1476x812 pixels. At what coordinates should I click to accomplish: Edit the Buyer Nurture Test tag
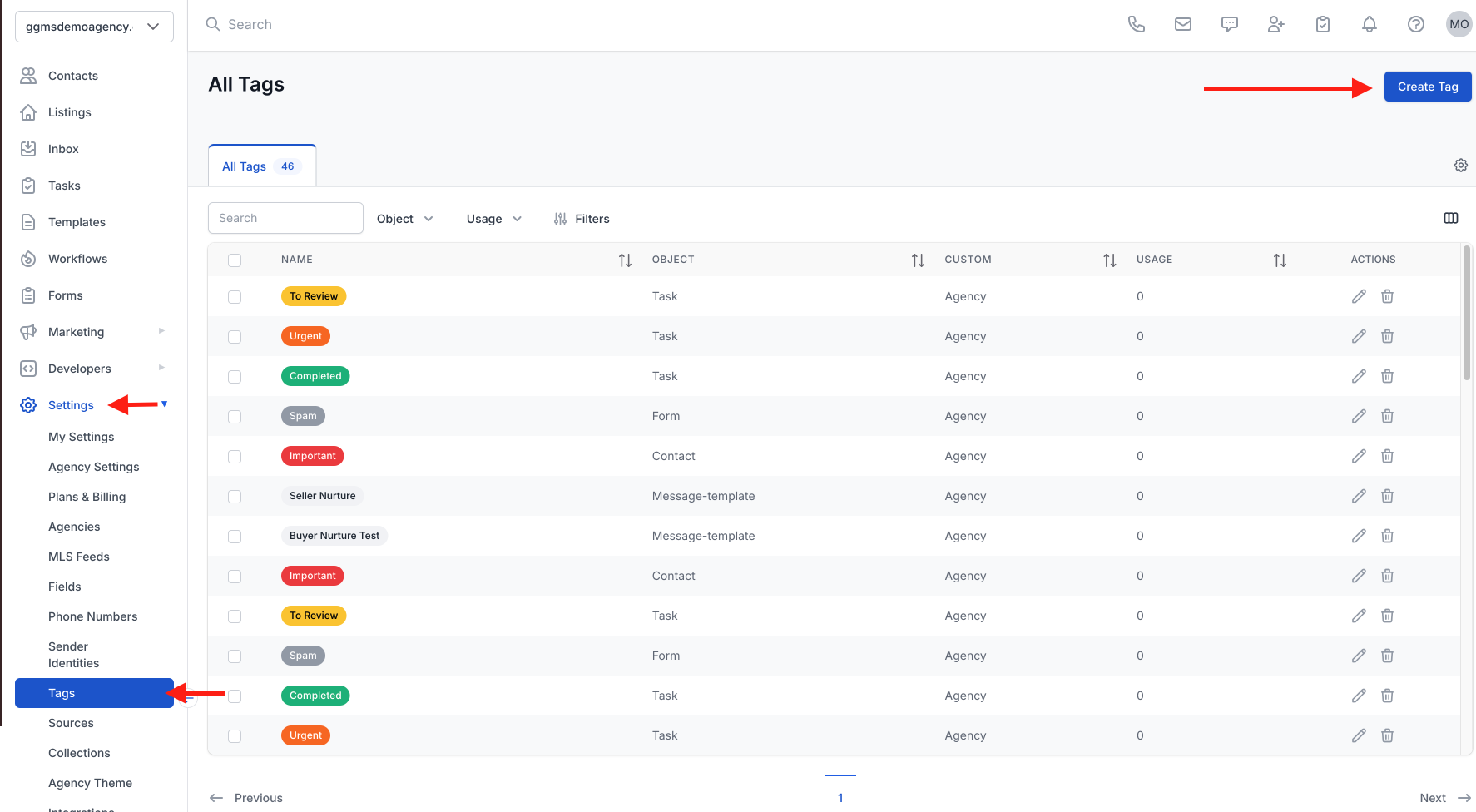pyautogui.click(x=1358, y=536)
